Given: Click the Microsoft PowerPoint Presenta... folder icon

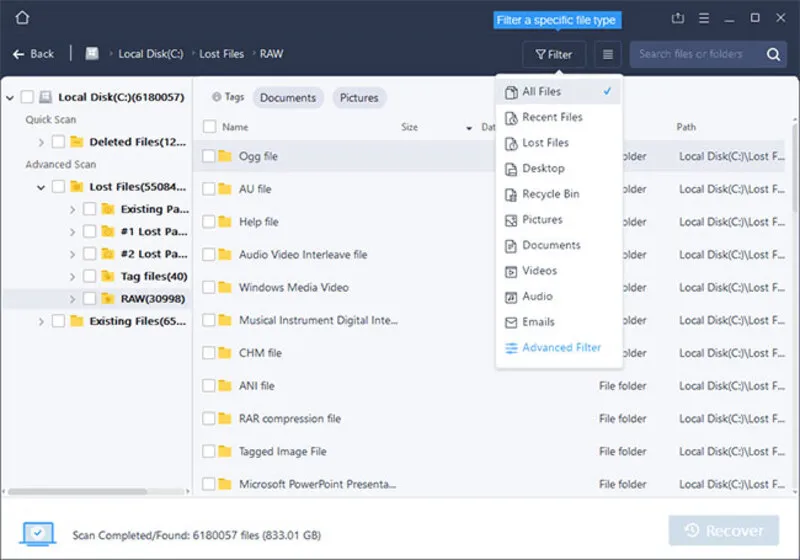Looking at the screenshot, I should pyautogui.click(x=225, y=483).
